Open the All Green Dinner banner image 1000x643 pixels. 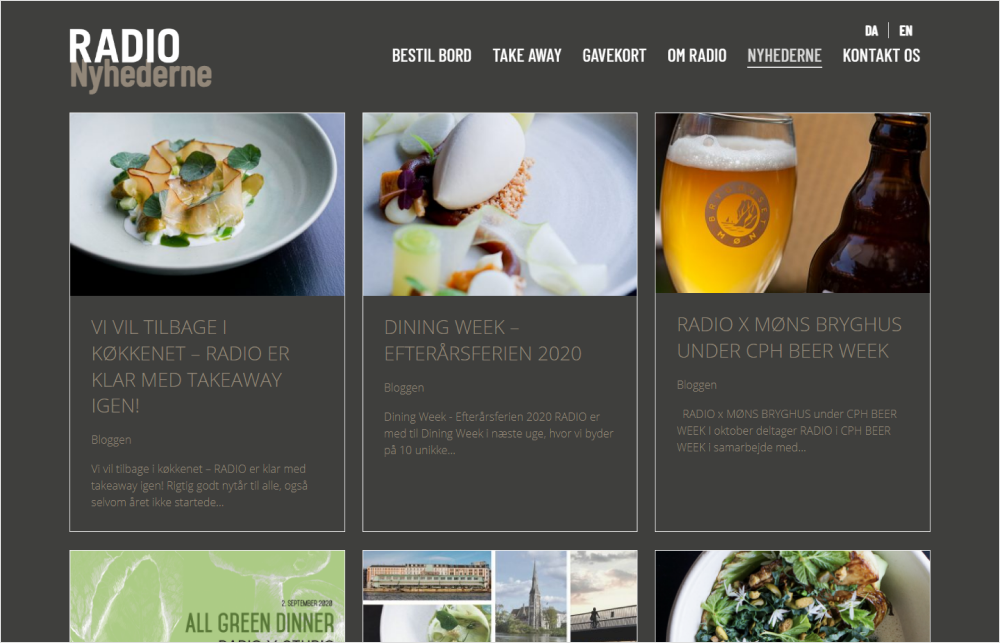(x=207, y=596)
